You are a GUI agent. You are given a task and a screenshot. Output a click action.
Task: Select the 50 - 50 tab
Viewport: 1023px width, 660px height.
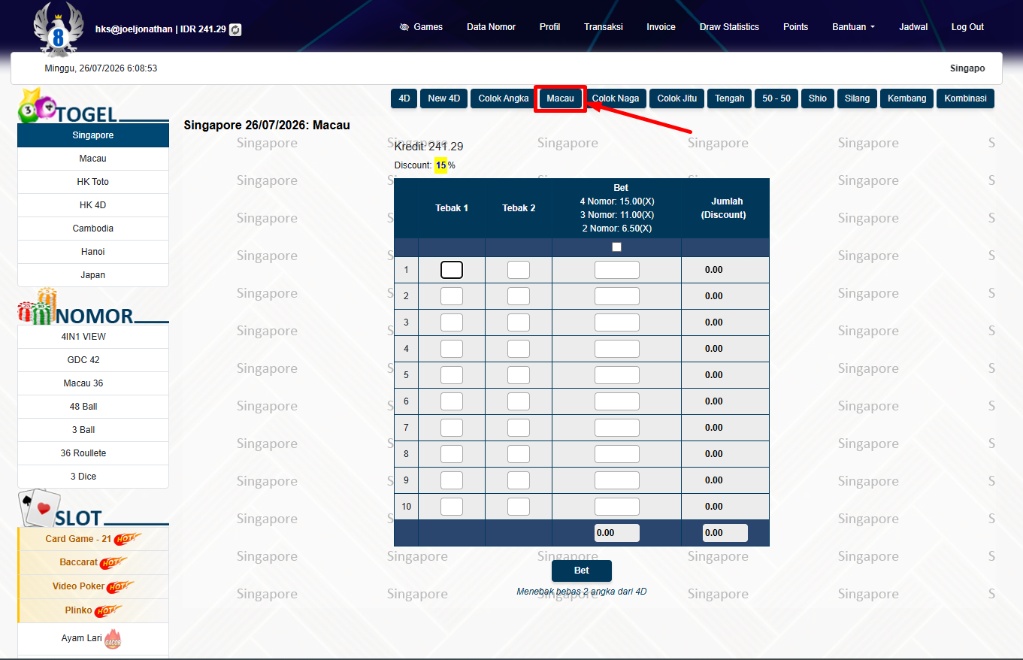coord(776,98)
